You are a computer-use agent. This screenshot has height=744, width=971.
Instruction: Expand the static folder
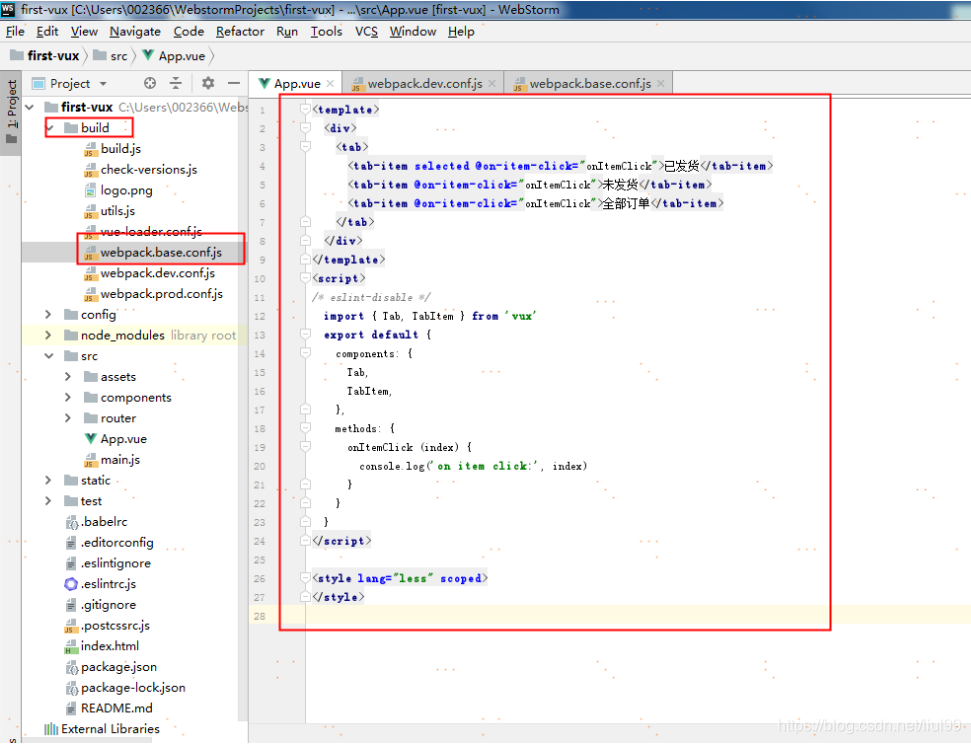point(48,480)
